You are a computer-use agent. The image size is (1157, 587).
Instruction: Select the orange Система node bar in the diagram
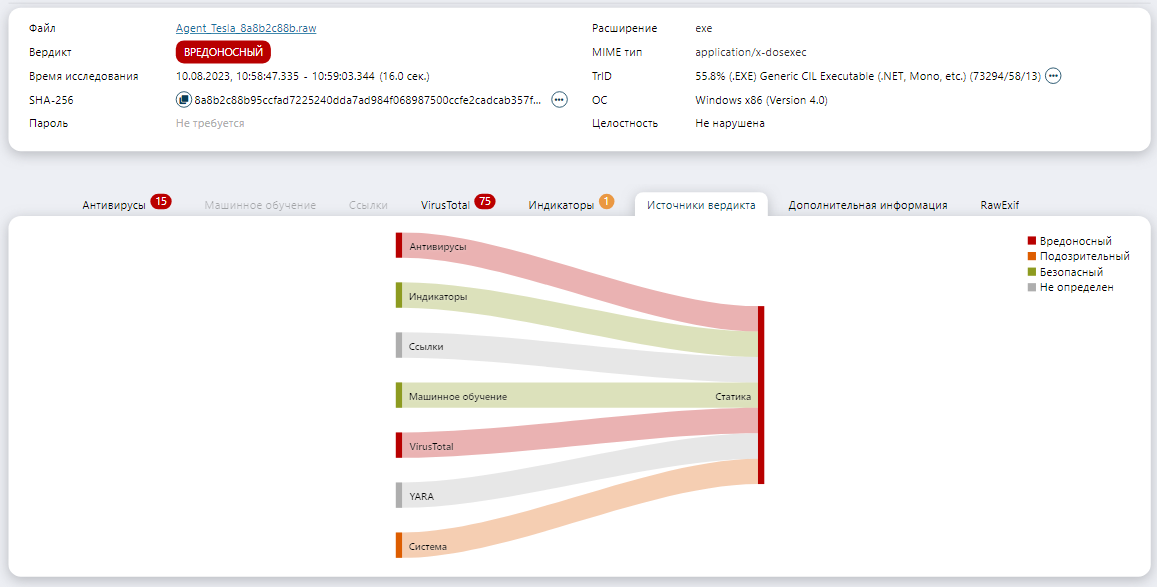tap(399, 545)
